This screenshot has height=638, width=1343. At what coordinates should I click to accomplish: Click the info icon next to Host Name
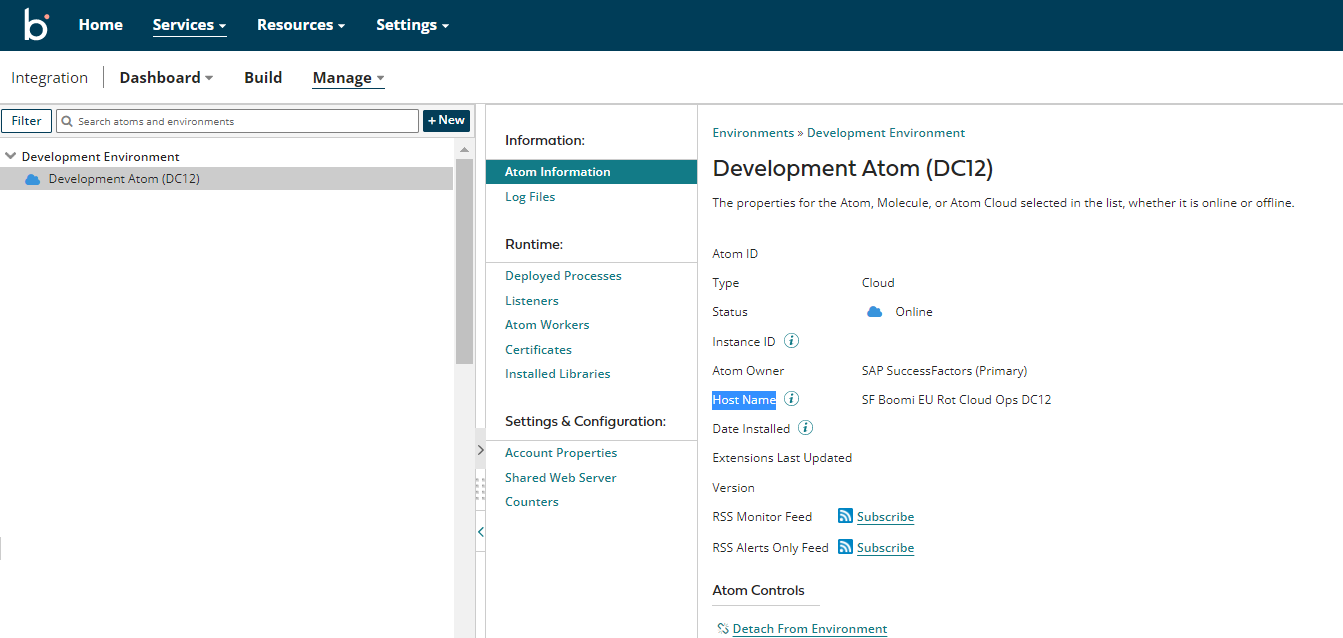tap(791, 399)
